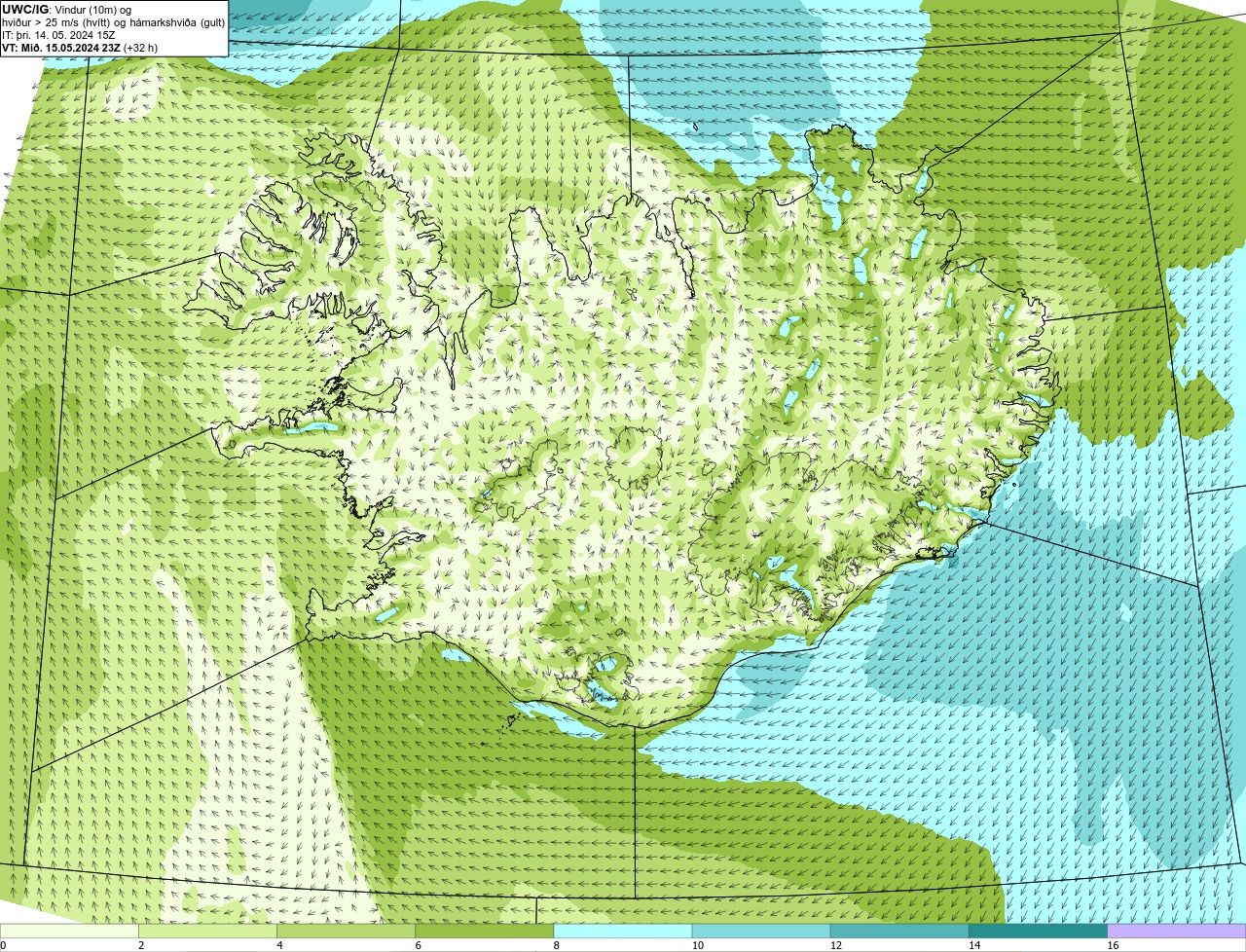Click the initial time line 'IT: þri. 14. 05. 2024 15Z'
The image size is (1246, 952).
(58, 34)
